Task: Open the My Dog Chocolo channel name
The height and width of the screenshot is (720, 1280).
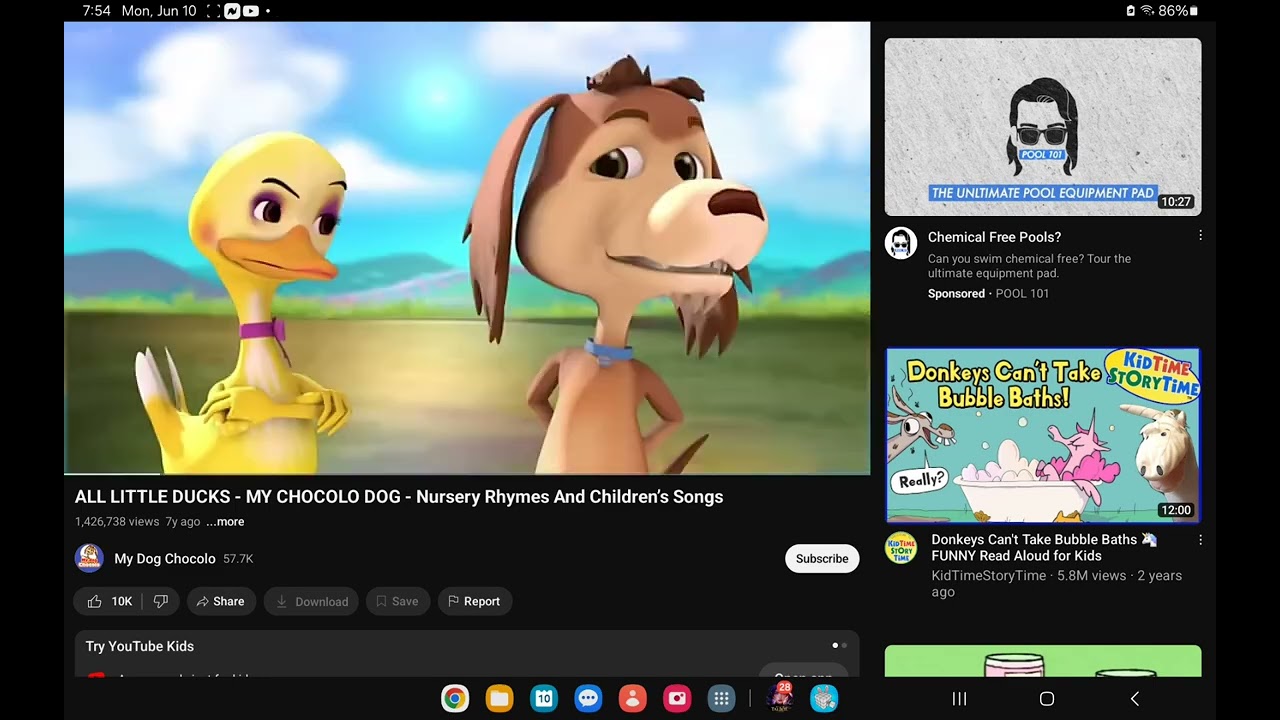Action: click(x=165, y=559)
